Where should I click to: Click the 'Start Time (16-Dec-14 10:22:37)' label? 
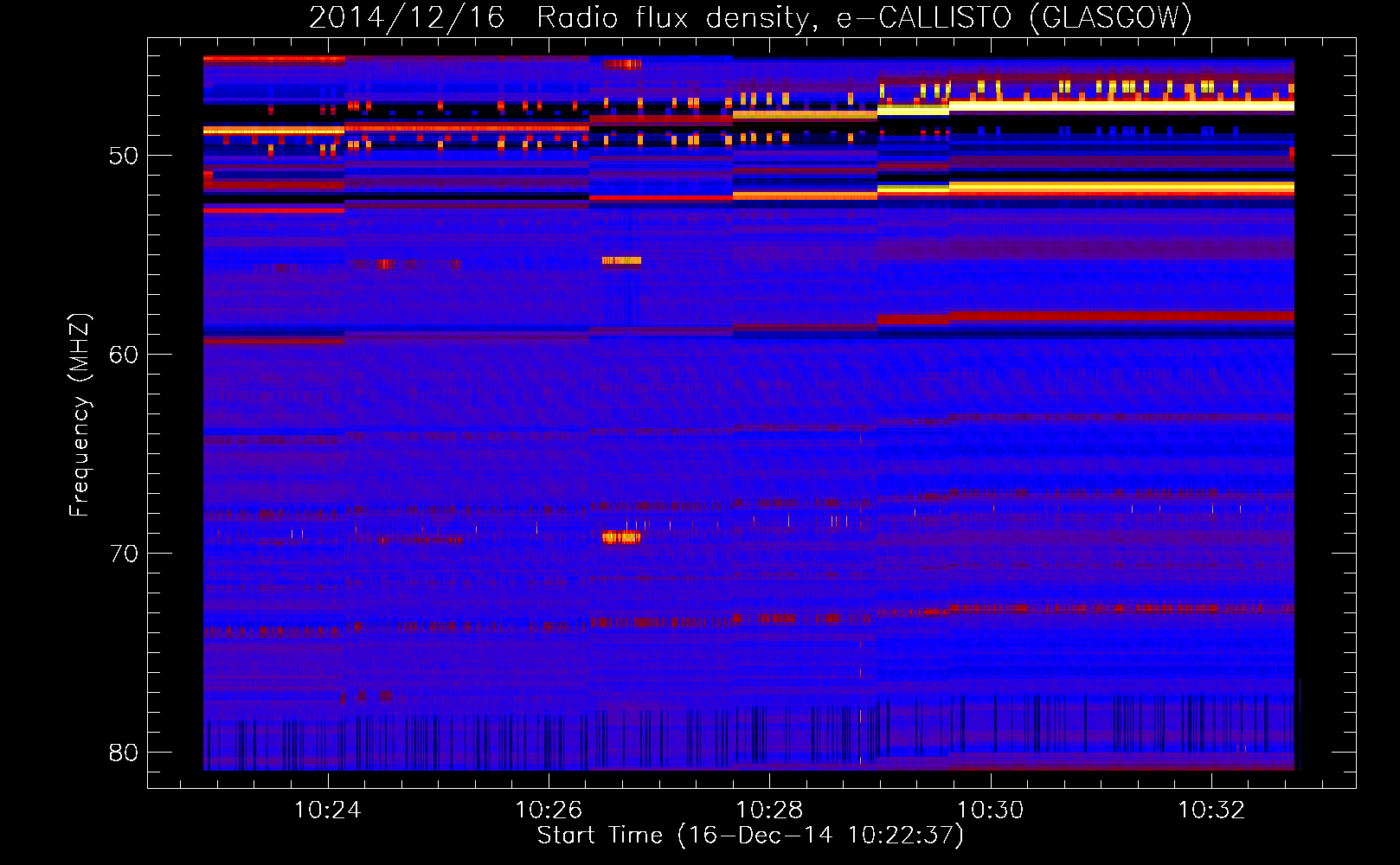point(750,836)
